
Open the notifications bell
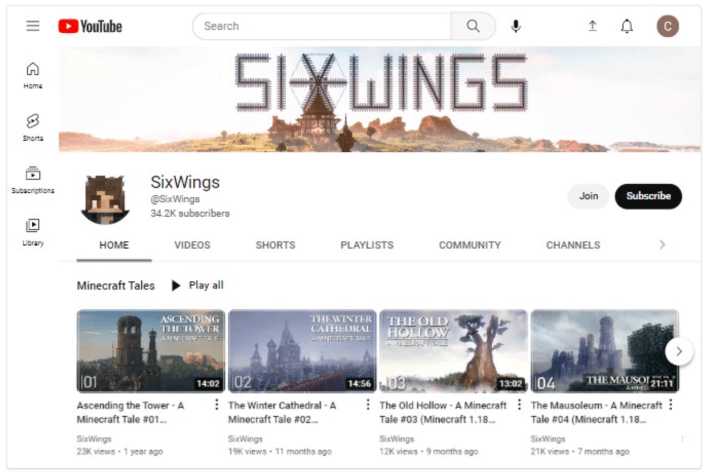(x=627, y=26)
